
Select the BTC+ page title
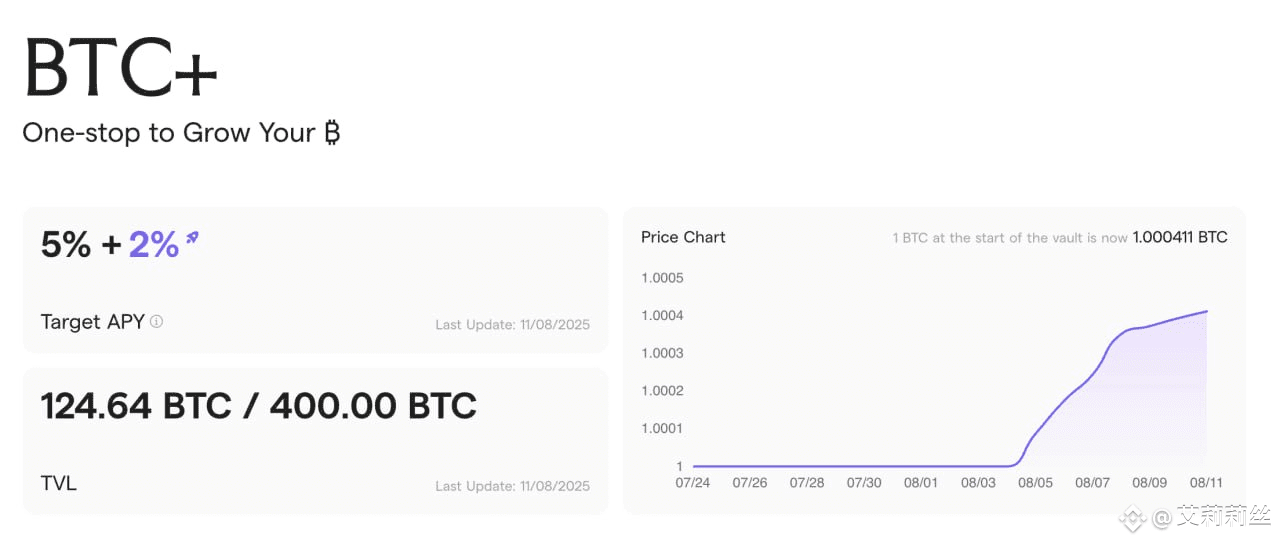(x=120, y=67)
